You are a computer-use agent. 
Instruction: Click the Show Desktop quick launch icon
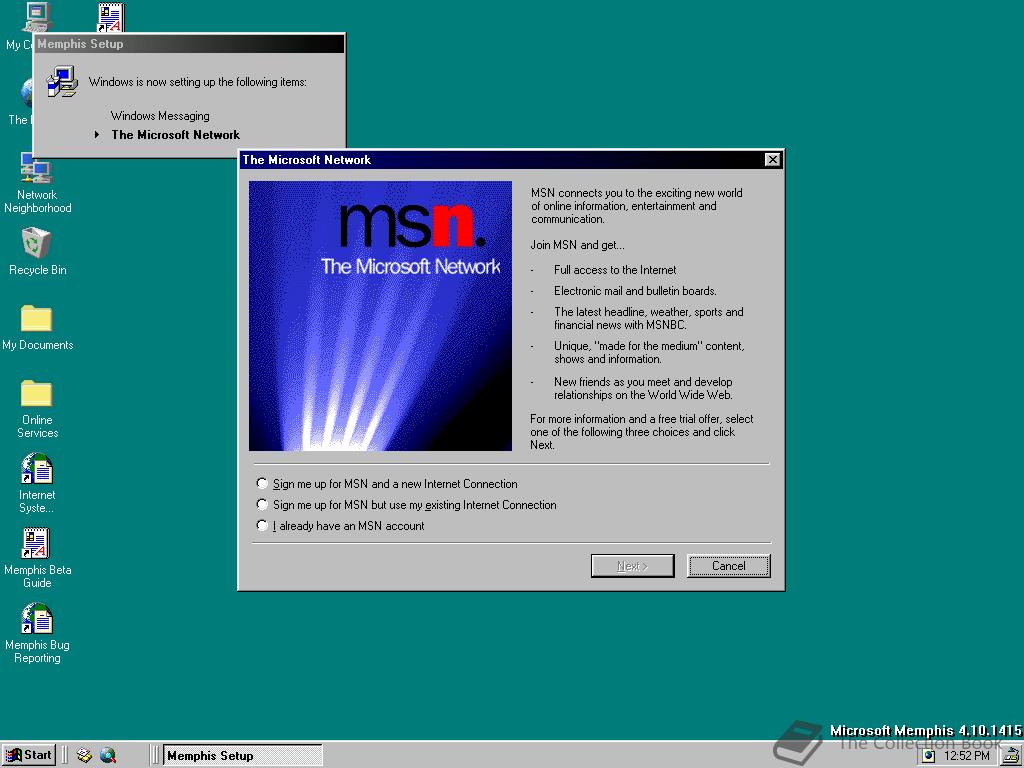tap(84, 755)
